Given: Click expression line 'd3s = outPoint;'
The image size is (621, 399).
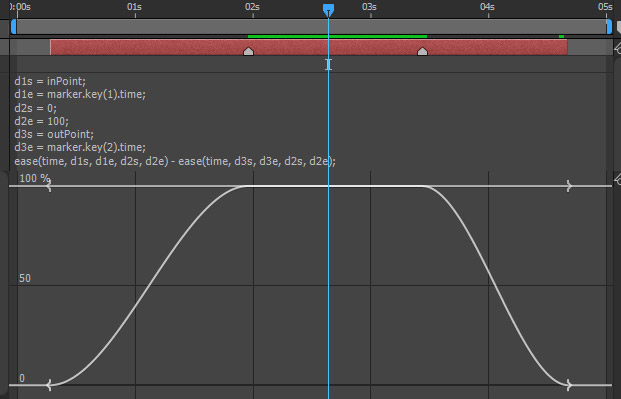Looking at the screenshot, I should point(54,134).
